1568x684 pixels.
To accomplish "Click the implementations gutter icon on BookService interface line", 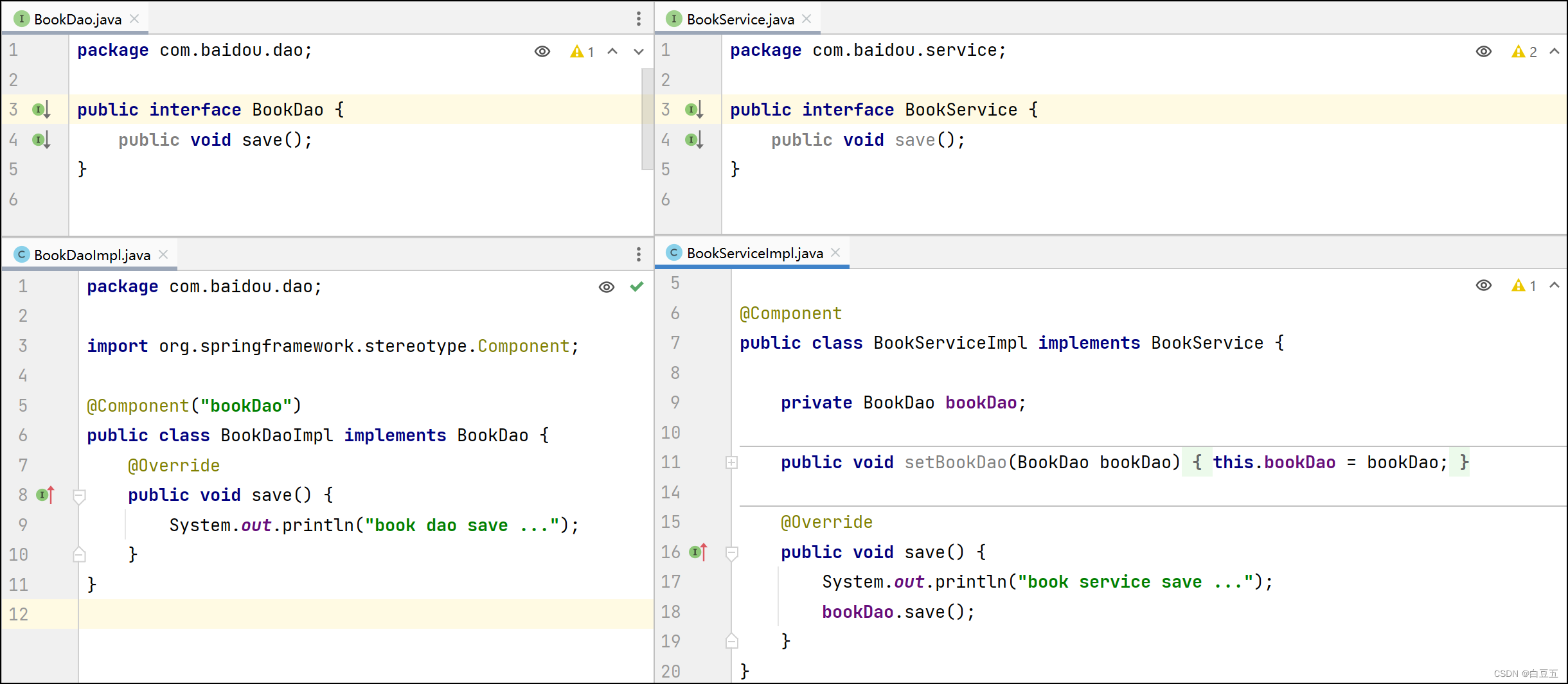I will click(x=694, y=110).
